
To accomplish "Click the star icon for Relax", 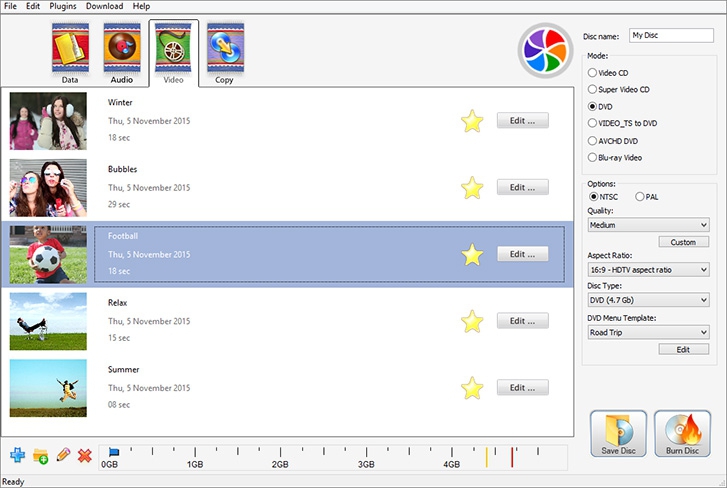I will (472, 321).
